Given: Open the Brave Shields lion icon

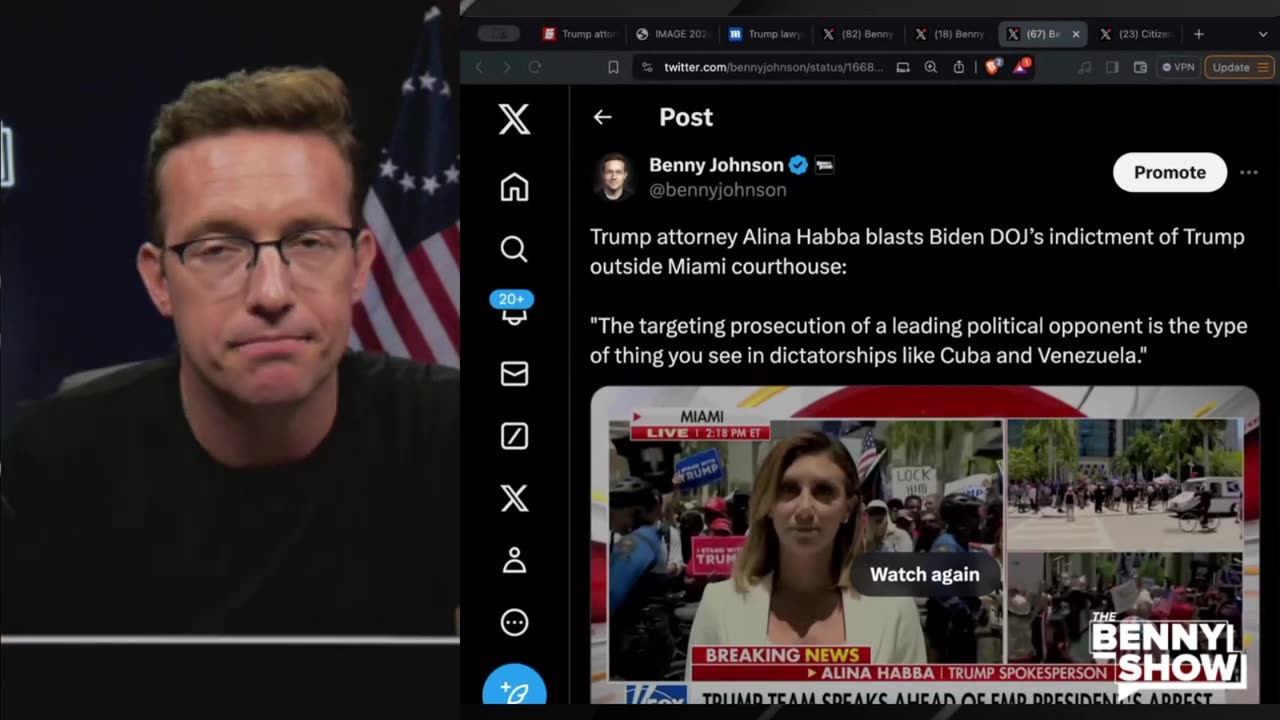Looking at the screenshot, I should 993,67.
